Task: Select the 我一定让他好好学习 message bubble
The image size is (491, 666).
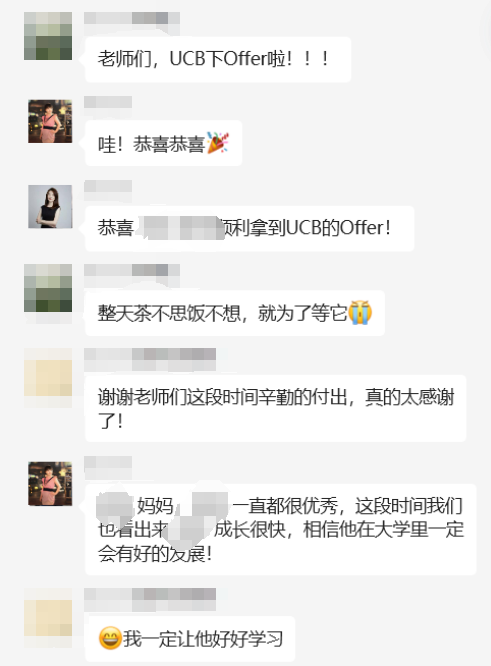Action: coord(192,638)
